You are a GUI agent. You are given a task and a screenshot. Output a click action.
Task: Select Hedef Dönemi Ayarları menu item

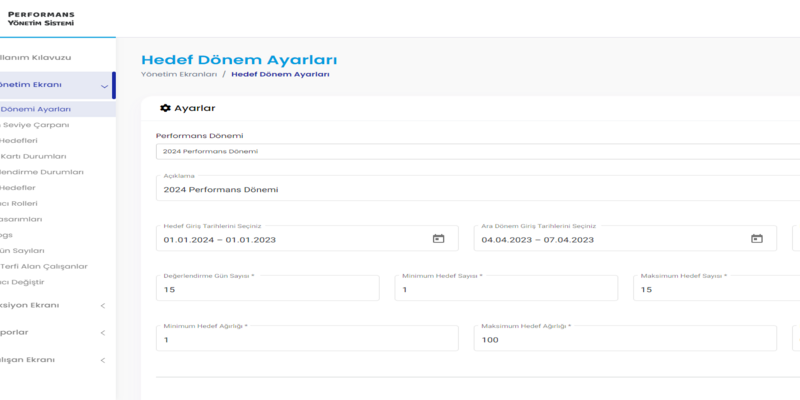coord(36,109)
